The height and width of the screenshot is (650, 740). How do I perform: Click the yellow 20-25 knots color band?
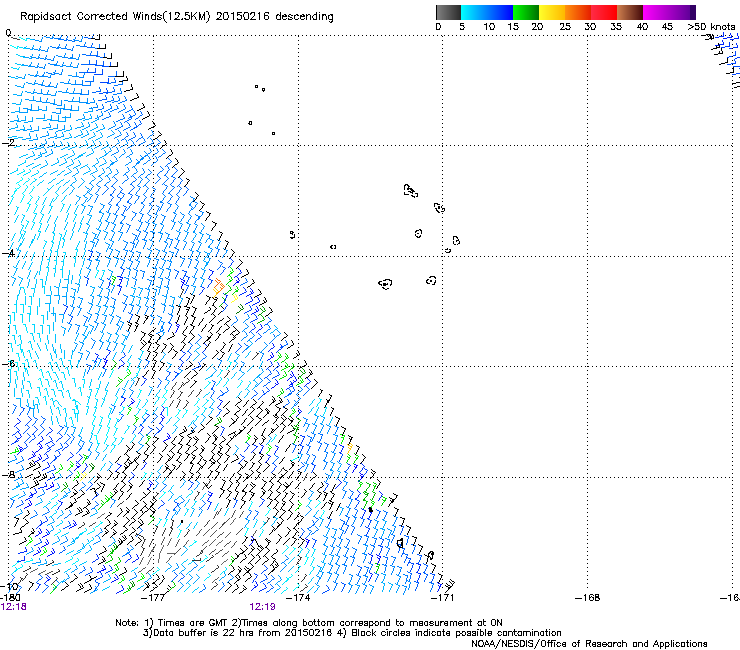point(552,12)
